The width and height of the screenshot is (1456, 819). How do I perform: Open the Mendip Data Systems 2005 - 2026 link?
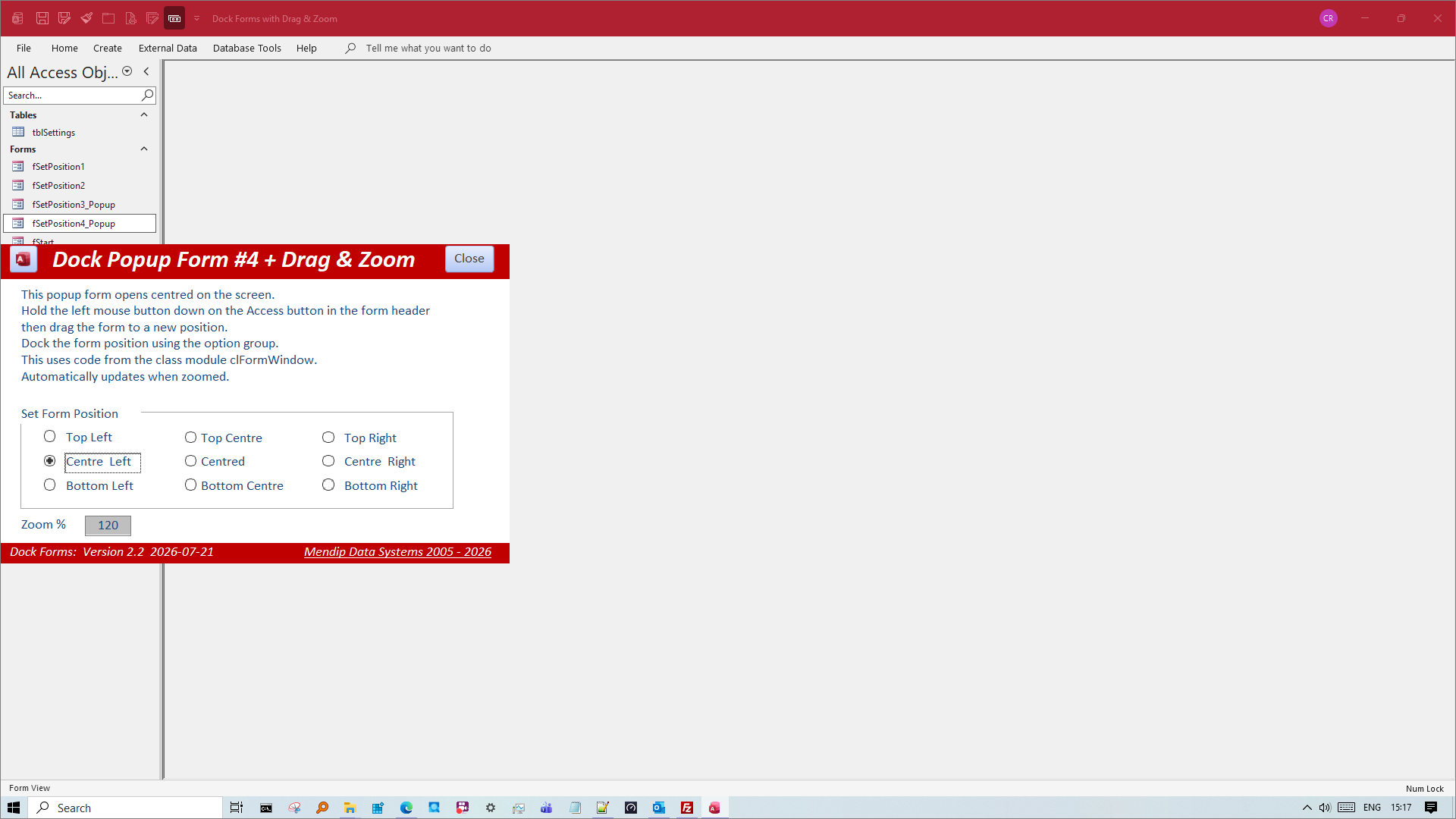(x=397, y=552)
